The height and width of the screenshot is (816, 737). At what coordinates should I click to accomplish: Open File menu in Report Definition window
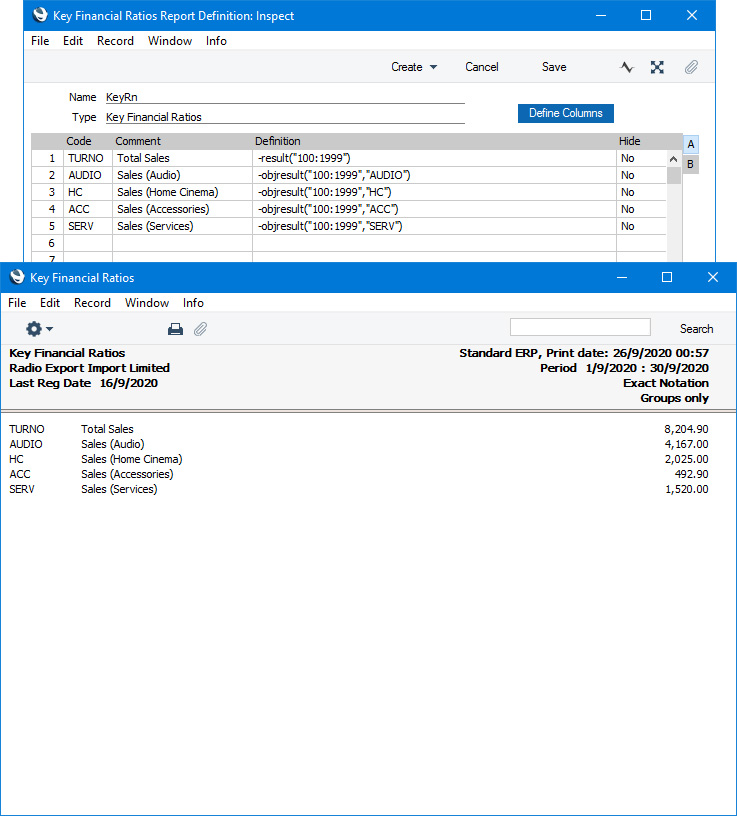pos(40,41)
